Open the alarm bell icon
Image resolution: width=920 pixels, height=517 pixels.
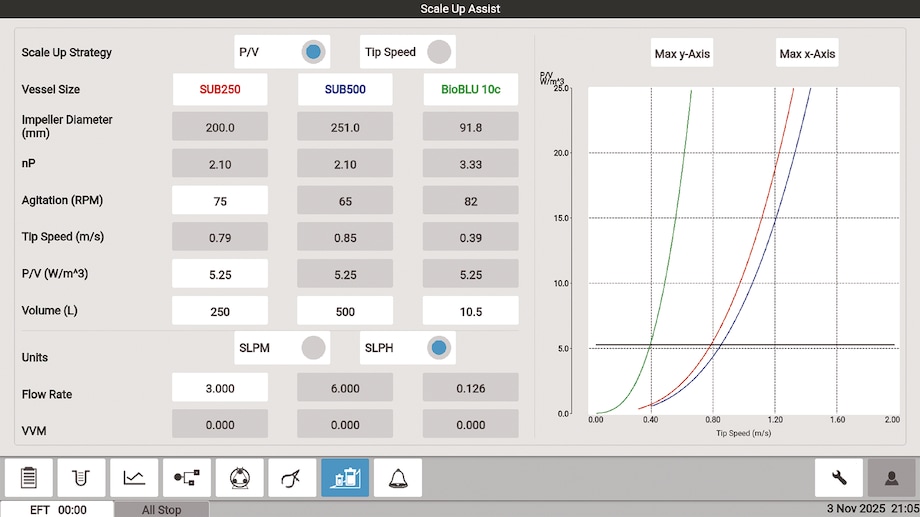[398, 478]
